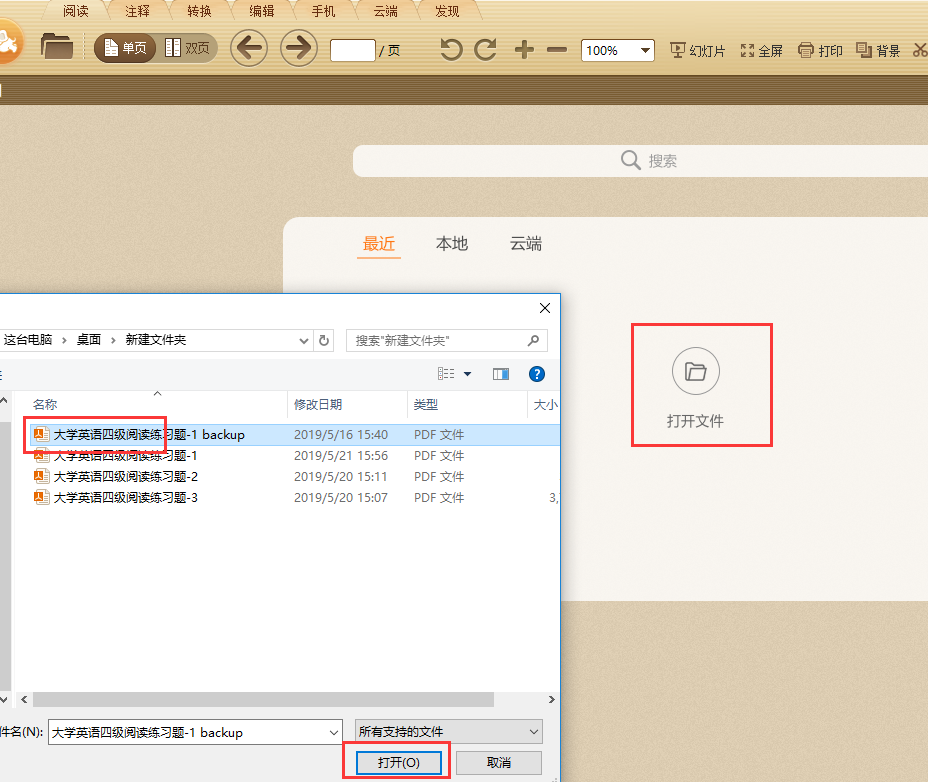The height and width of the screenshot is (782, 928).
Task: Open the folder icon in toolbar
Action: tap(57, 47)
